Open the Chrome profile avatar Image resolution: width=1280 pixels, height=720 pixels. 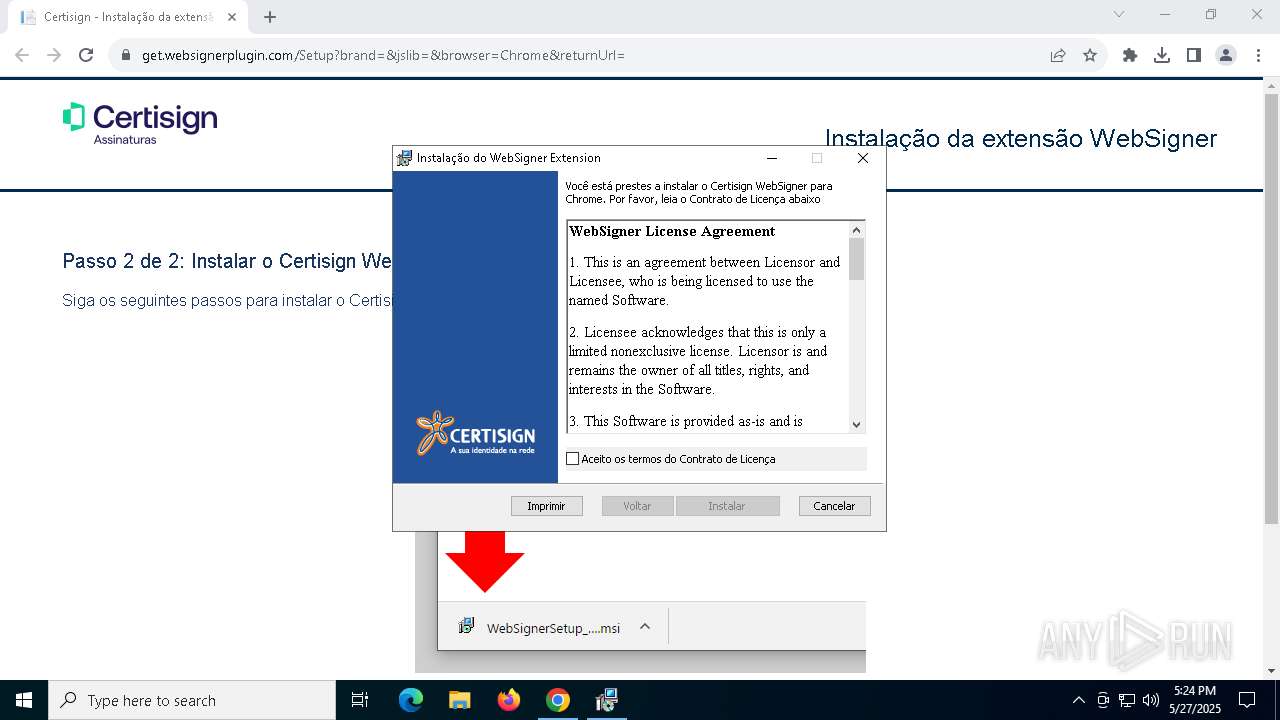pyautogui.click(x=1226, y=55)
